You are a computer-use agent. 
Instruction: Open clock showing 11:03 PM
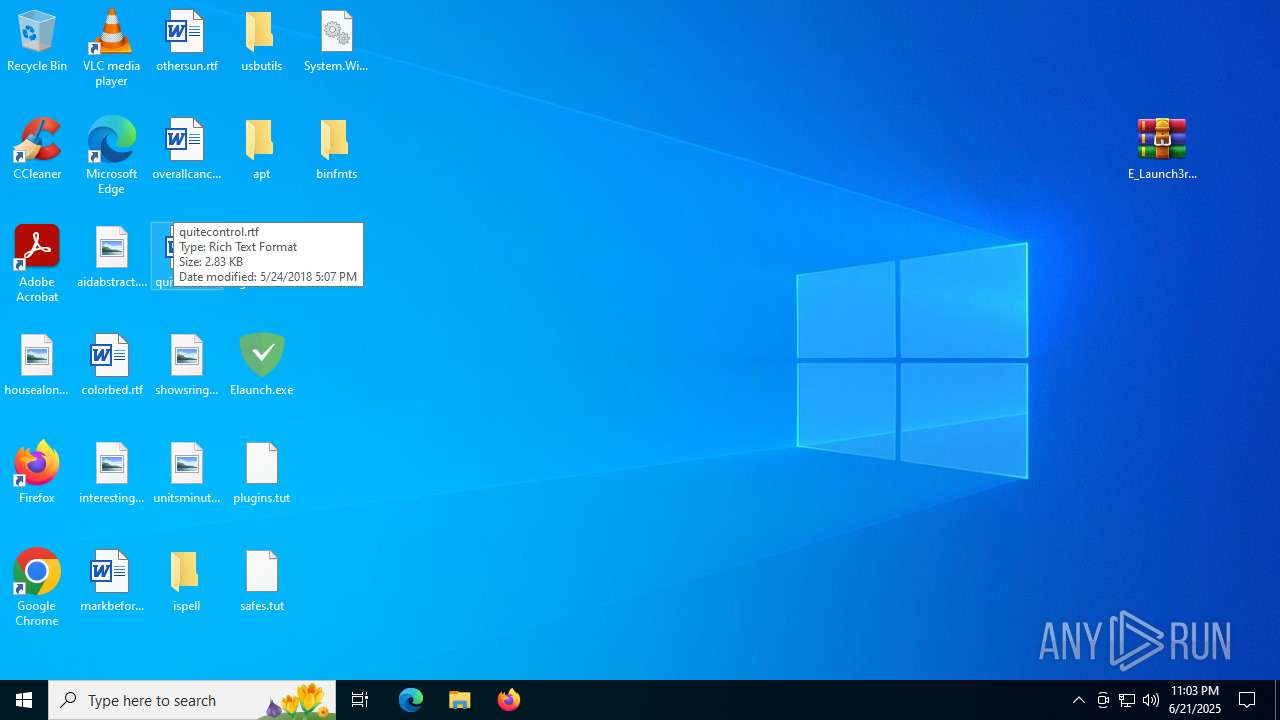pyautogui.click(x=1195, y=700)
